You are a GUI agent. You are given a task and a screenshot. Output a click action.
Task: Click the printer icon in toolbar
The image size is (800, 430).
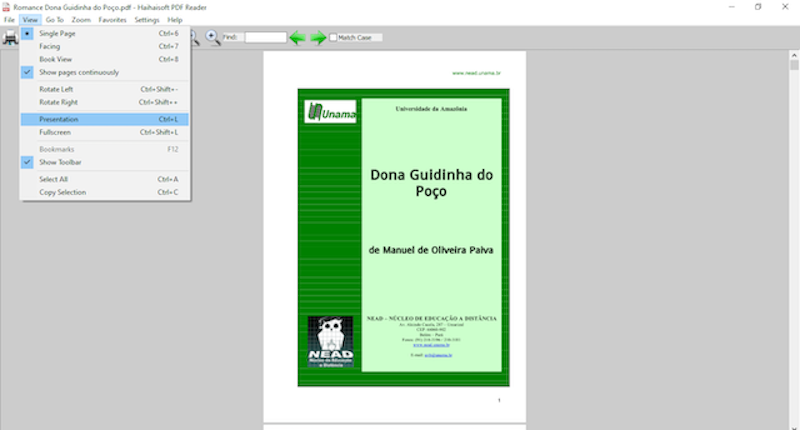(10, 38)
